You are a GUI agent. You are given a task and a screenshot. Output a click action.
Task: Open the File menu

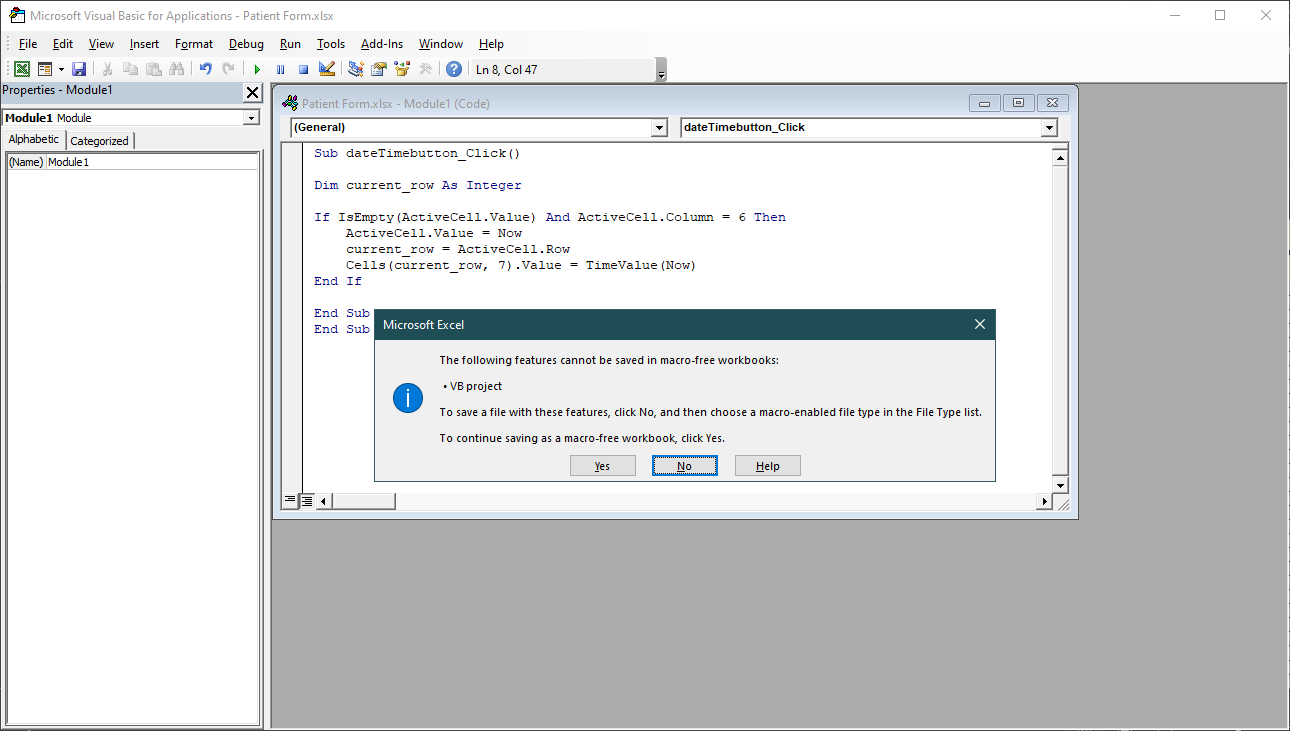28,44
